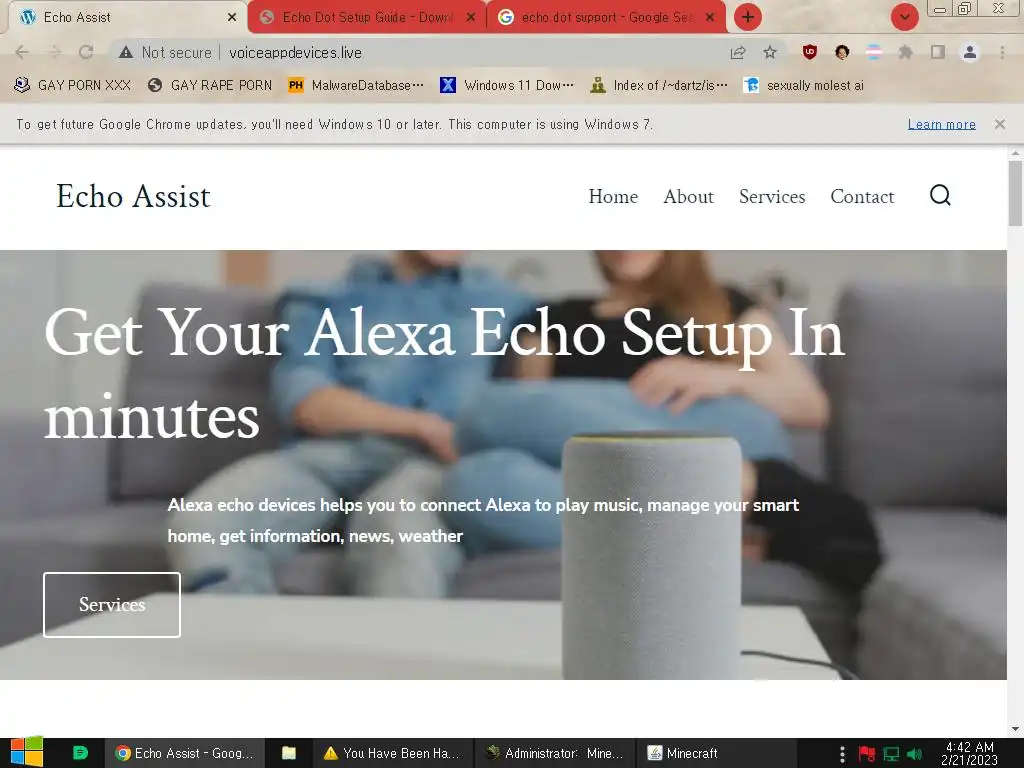Follow the Learn more link

coord(941,124)
